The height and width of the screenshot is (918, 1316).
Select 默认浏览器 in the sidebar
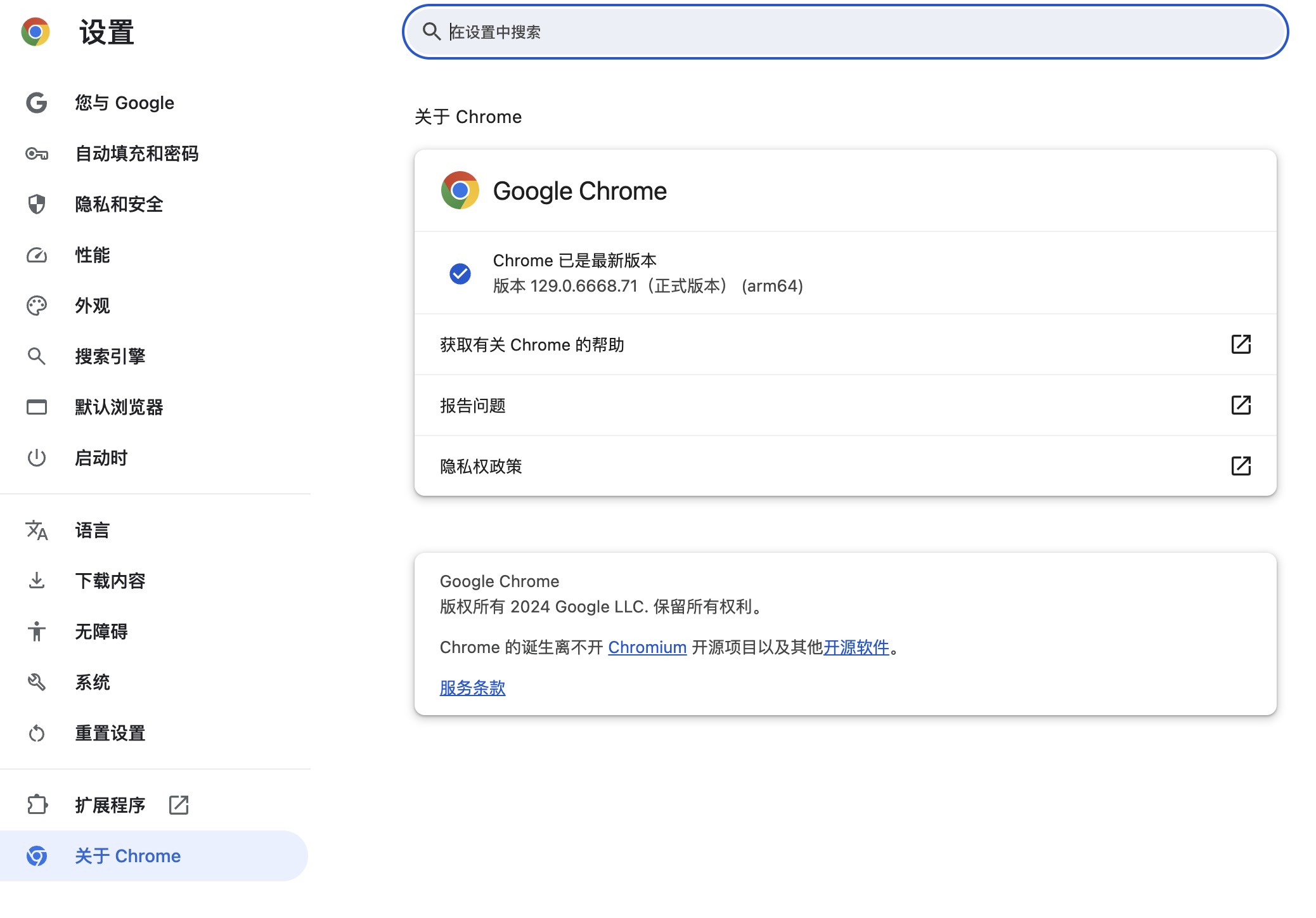coord(154,407)
